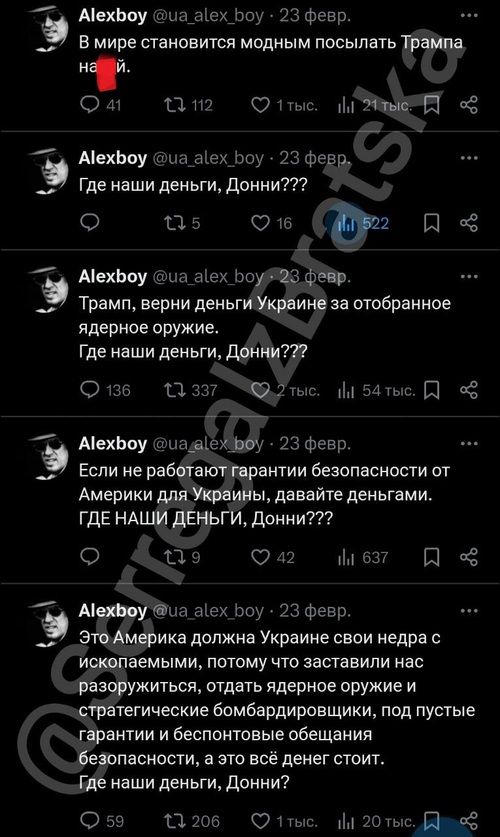Reply to the tweet with 41 comments
The height and width of the screenshot is (837, 500).
90,105
